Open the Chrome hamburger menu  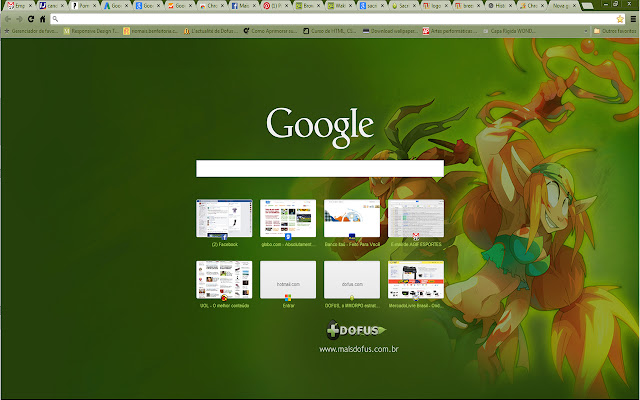point(633,19)
